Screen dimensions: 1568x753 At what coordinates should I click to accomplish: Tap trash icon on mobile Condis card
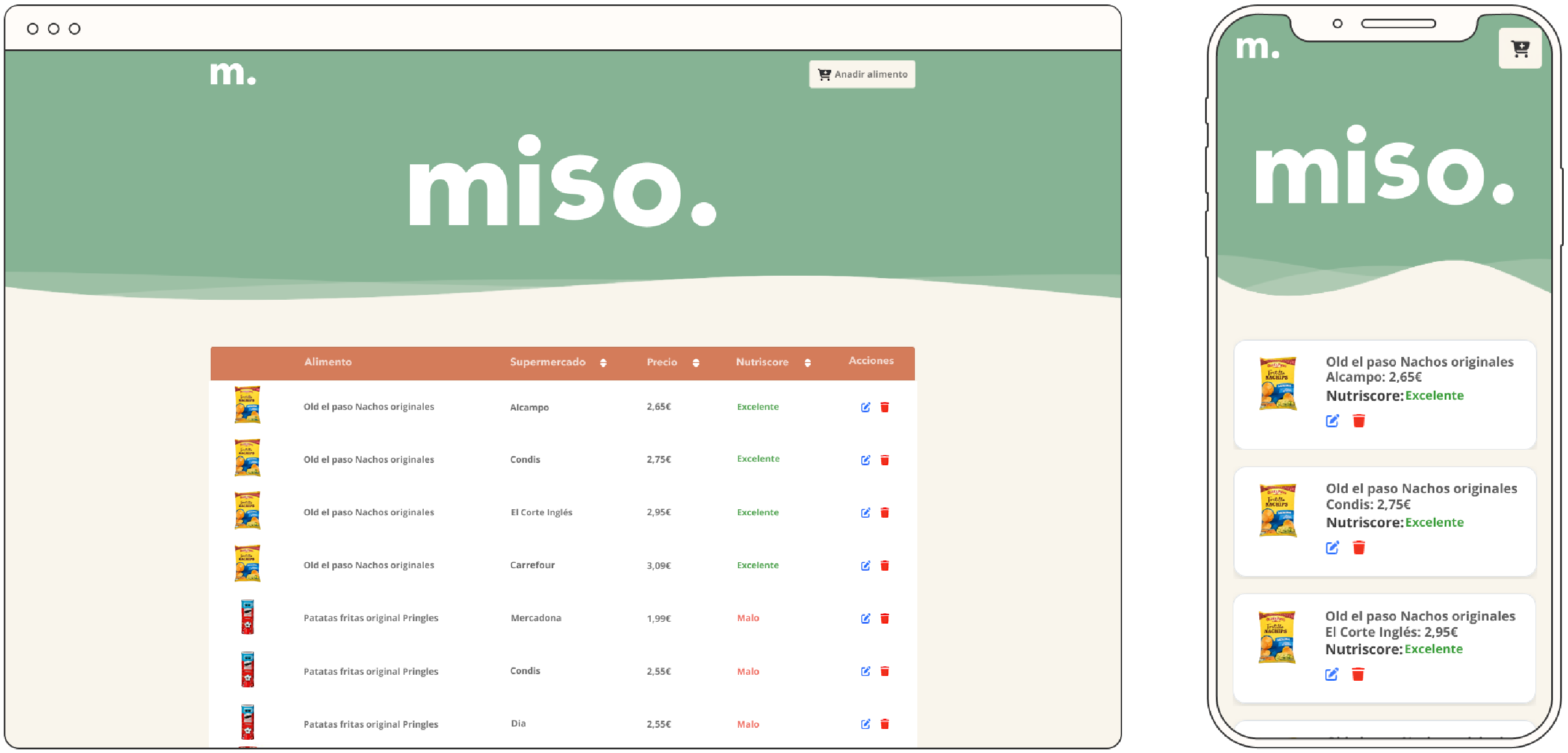pyautogui.click(x=1359, y=548)
